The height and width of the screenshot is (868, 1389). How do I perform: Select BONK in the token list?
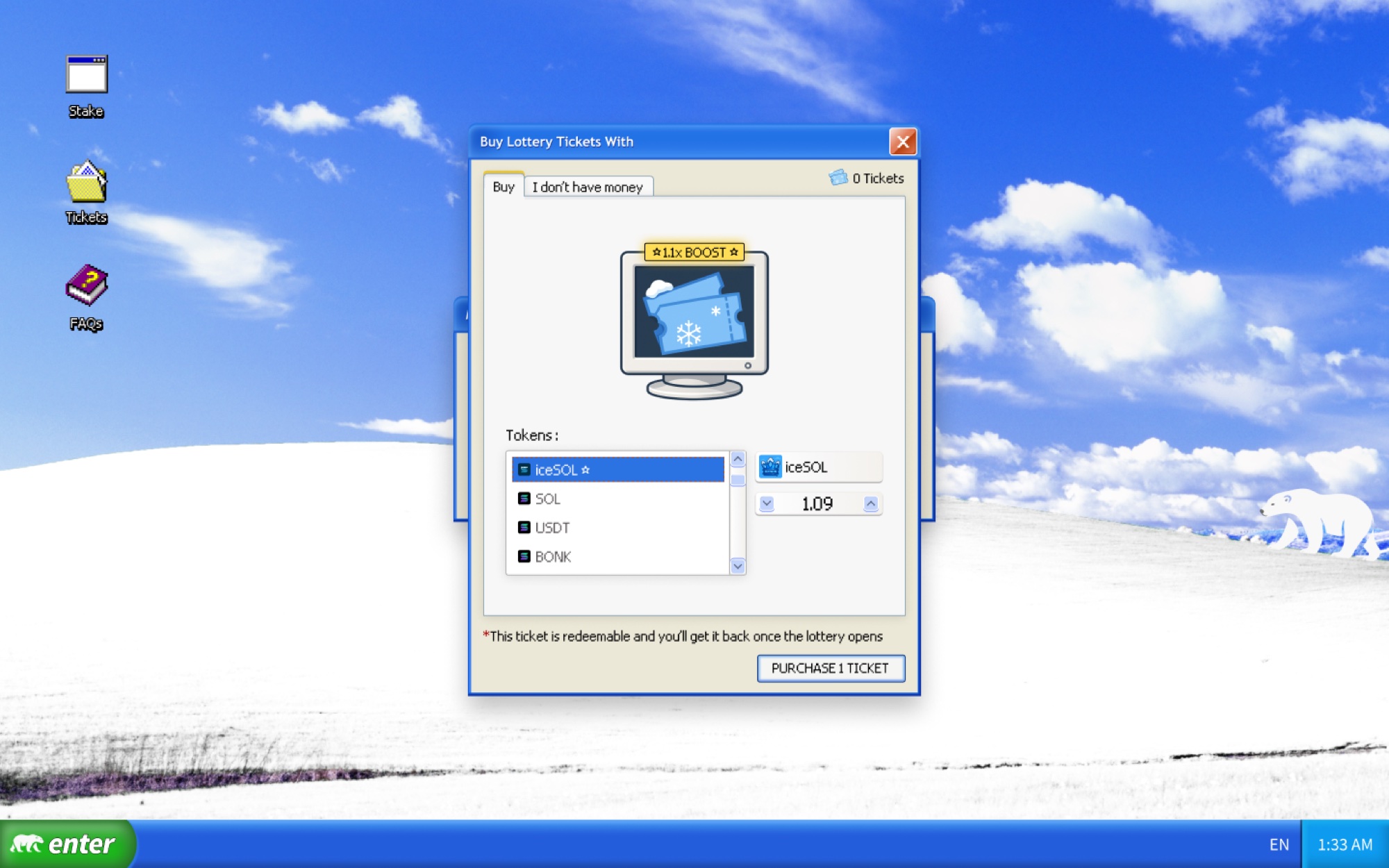click(x=618, y=557)
